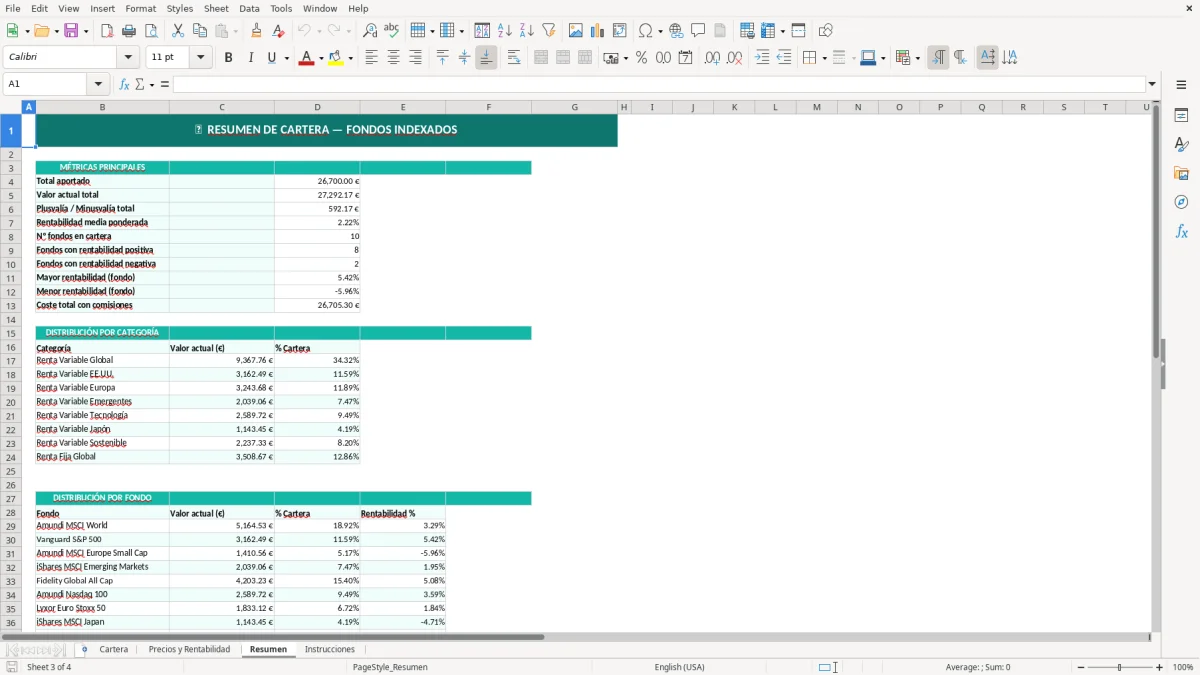Align cell text left
The width and height of the screenshot is (1200, 675).
(x=371, y=58)
